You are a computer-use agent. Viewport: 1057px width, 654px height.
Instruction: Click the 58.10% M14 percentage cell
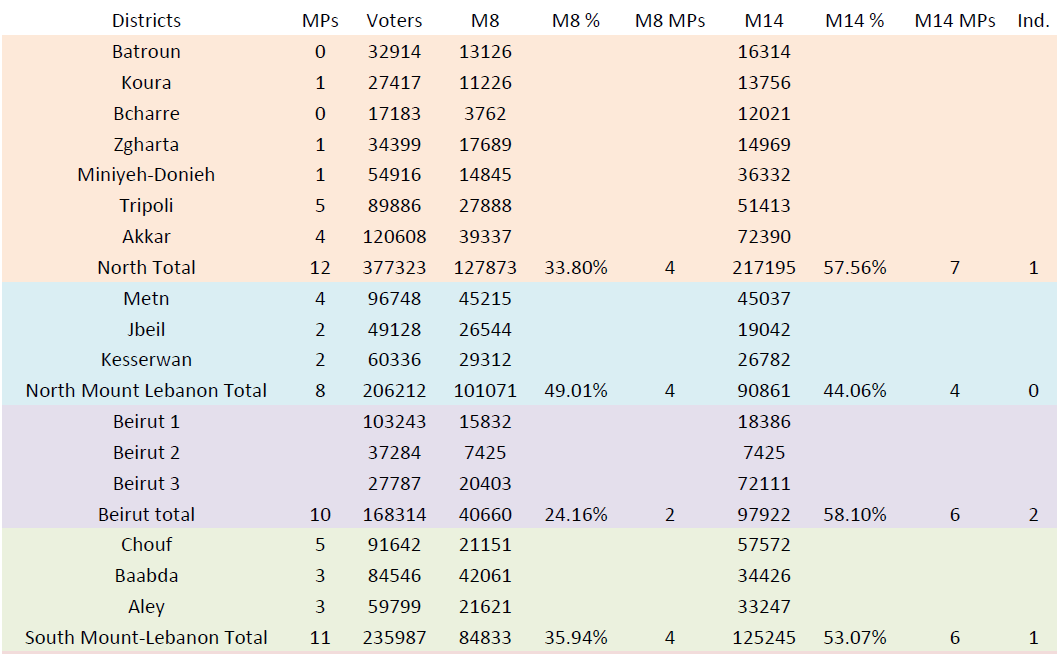[x=855, y=515]
